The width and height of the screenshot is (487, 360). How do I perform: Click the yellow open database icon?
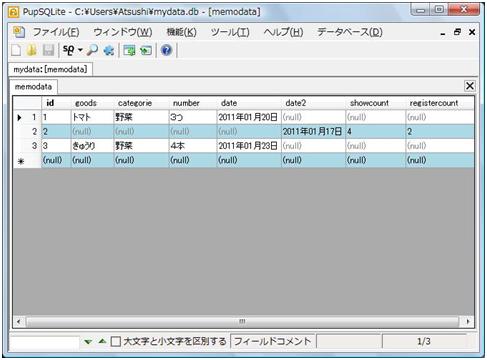point(32,50)
